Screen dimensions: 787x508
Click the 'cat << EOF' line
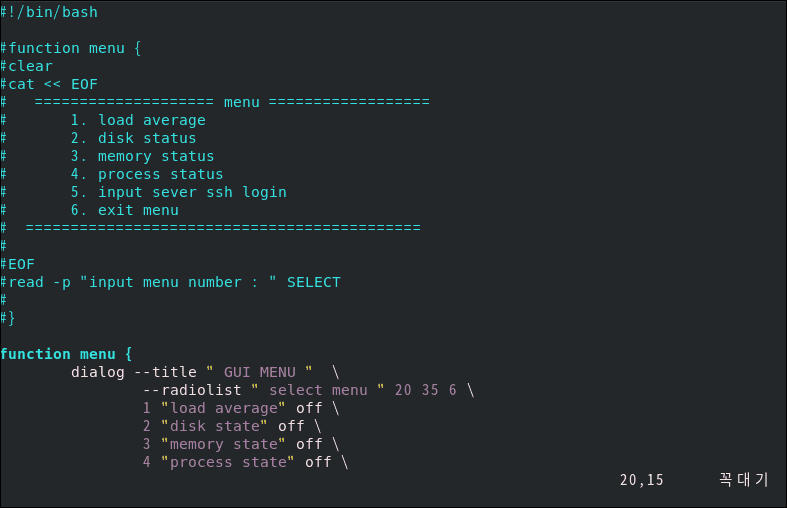pyautogui.click(x=52, y=84)
